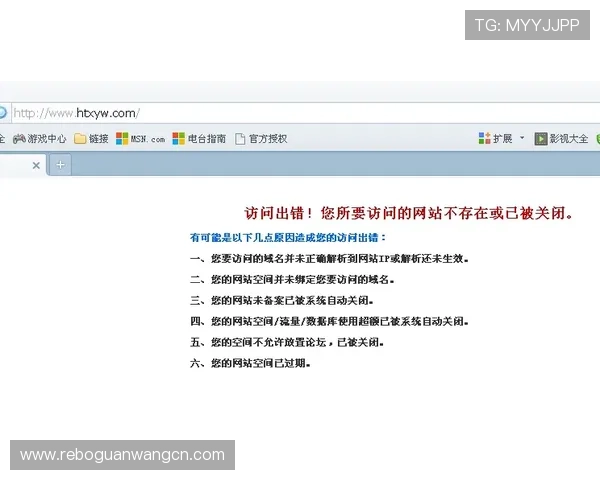
Task: Open the 官方授权 bookmark
Action: pos(261,139)
